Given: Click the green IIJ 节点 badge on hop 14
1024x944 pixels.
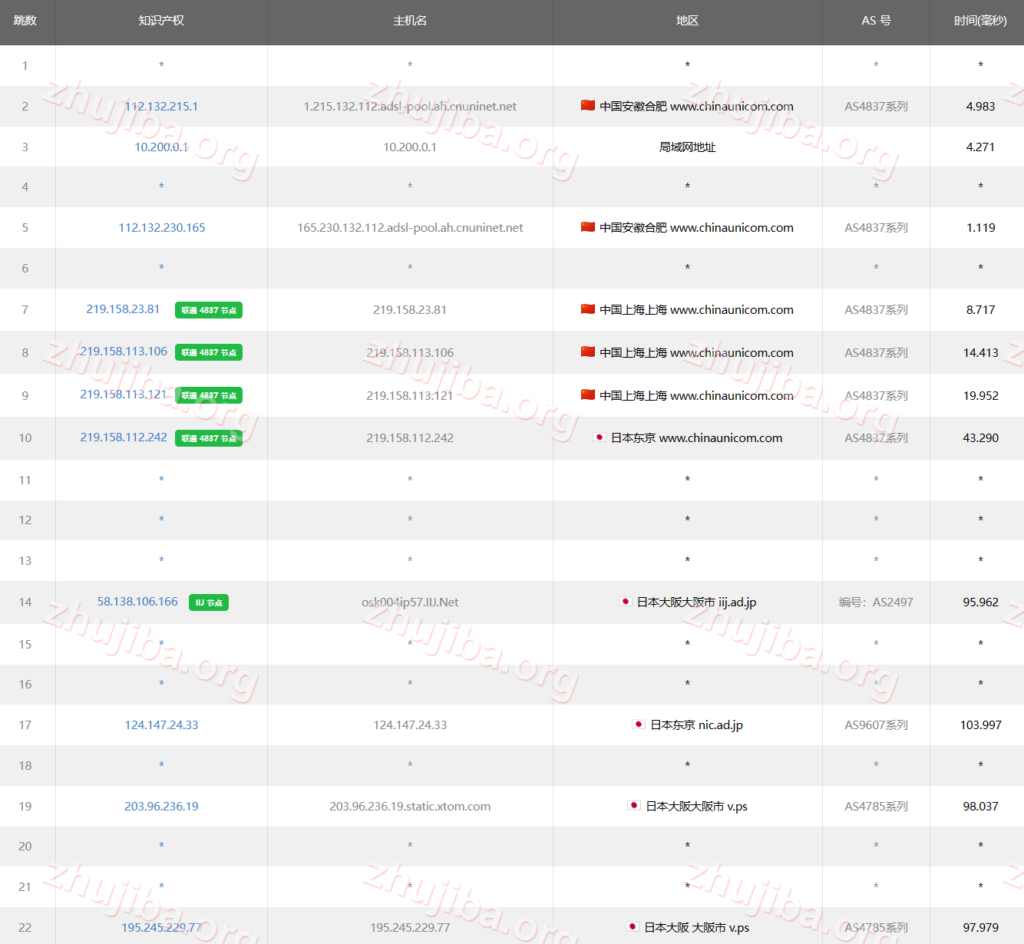Looking at the screenshot, I should pyautogui.click(x=210, y=602).
